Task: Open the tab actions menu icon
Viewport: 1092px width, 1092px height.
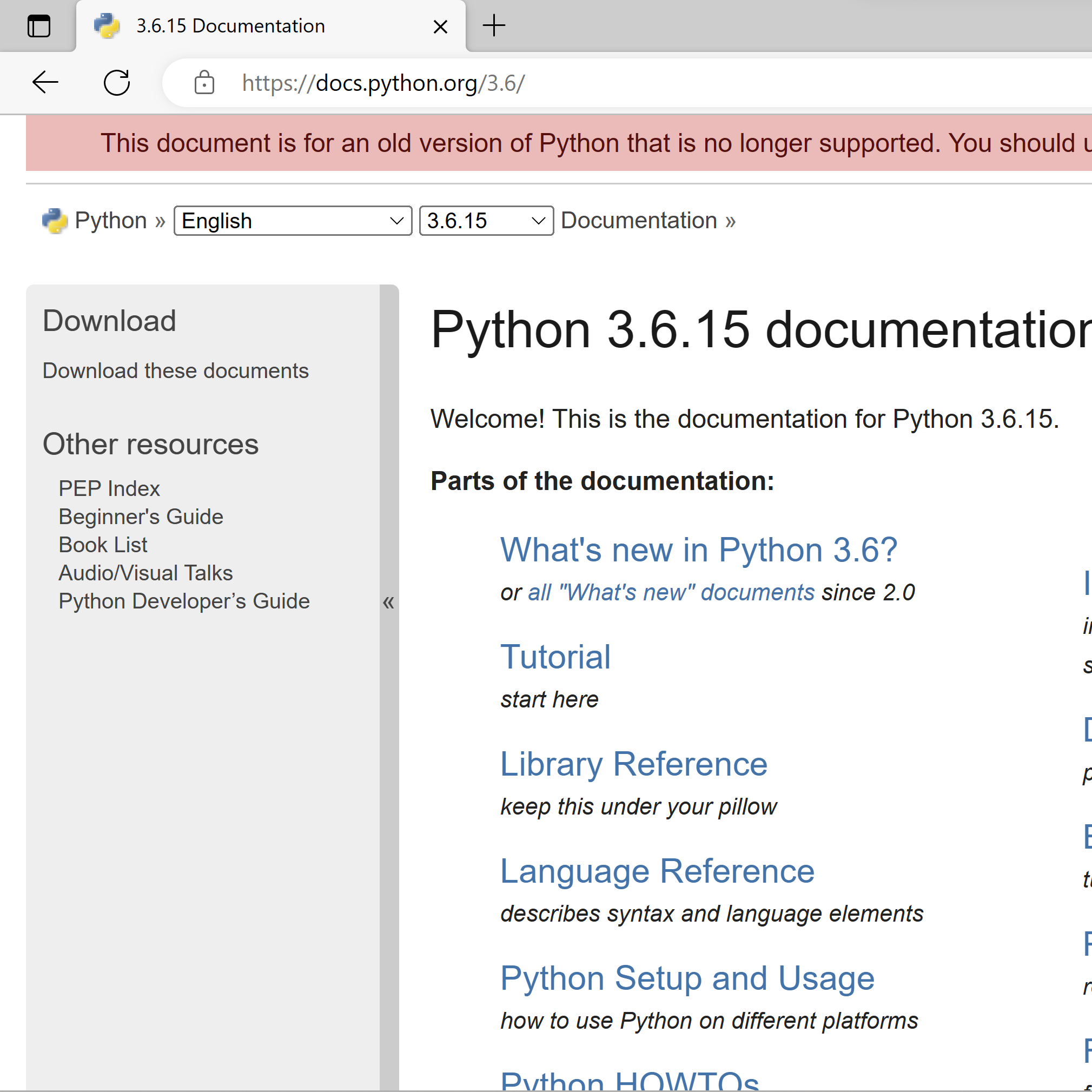Action: click(x=38, y=26)
